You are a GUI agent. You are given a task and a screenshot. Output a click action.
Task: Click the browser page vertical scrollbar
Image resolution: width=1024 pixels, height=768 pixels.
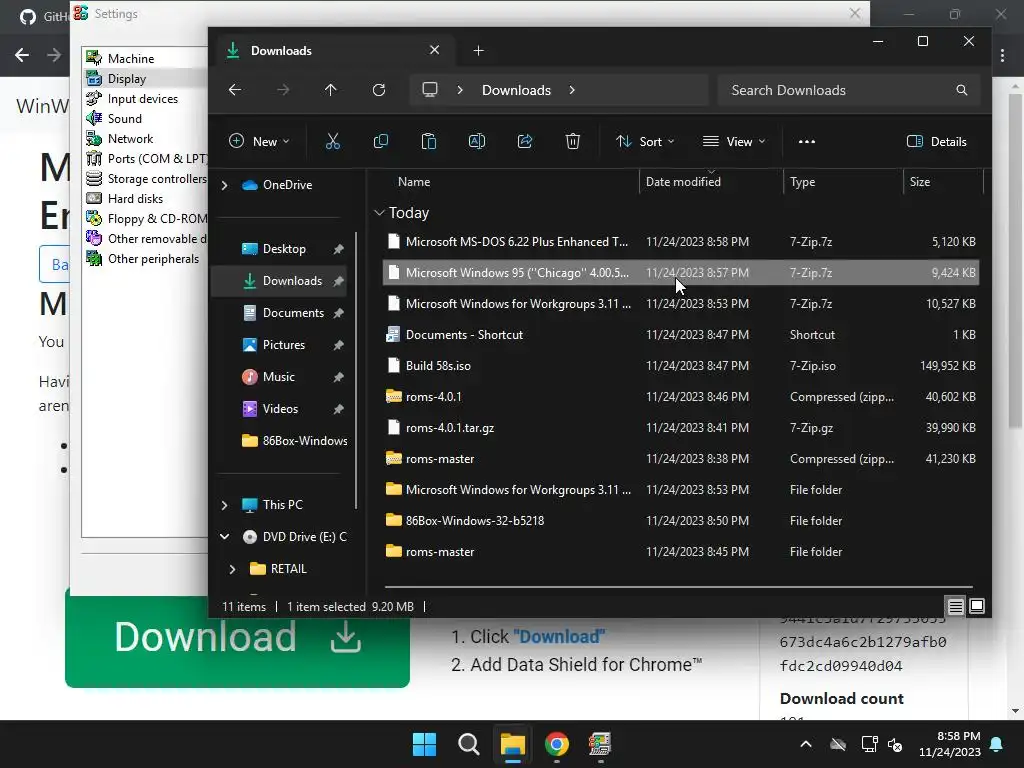pos(1015,261)
